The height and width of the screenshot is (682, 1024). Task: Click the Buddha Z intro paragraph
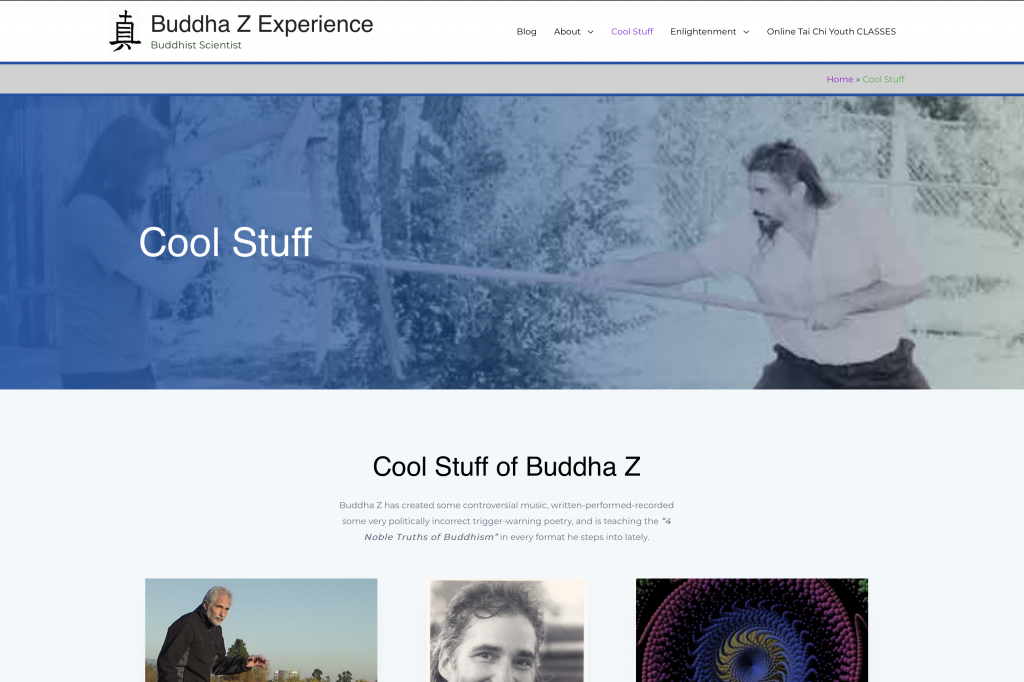[507, 521]
